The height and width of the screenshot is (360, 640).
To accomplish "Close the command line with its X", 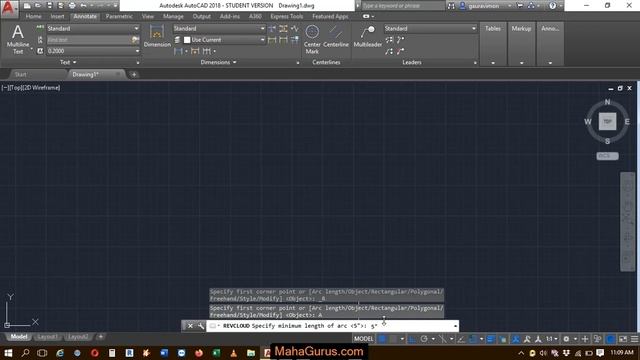I will (x=190, y=326).
